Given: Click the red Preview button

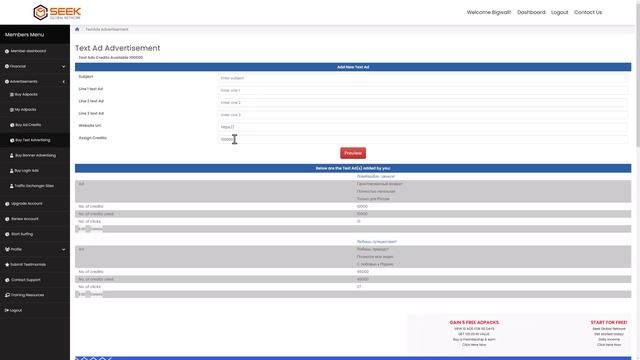Looking at the screenshot, I should [x=353, y=153].
